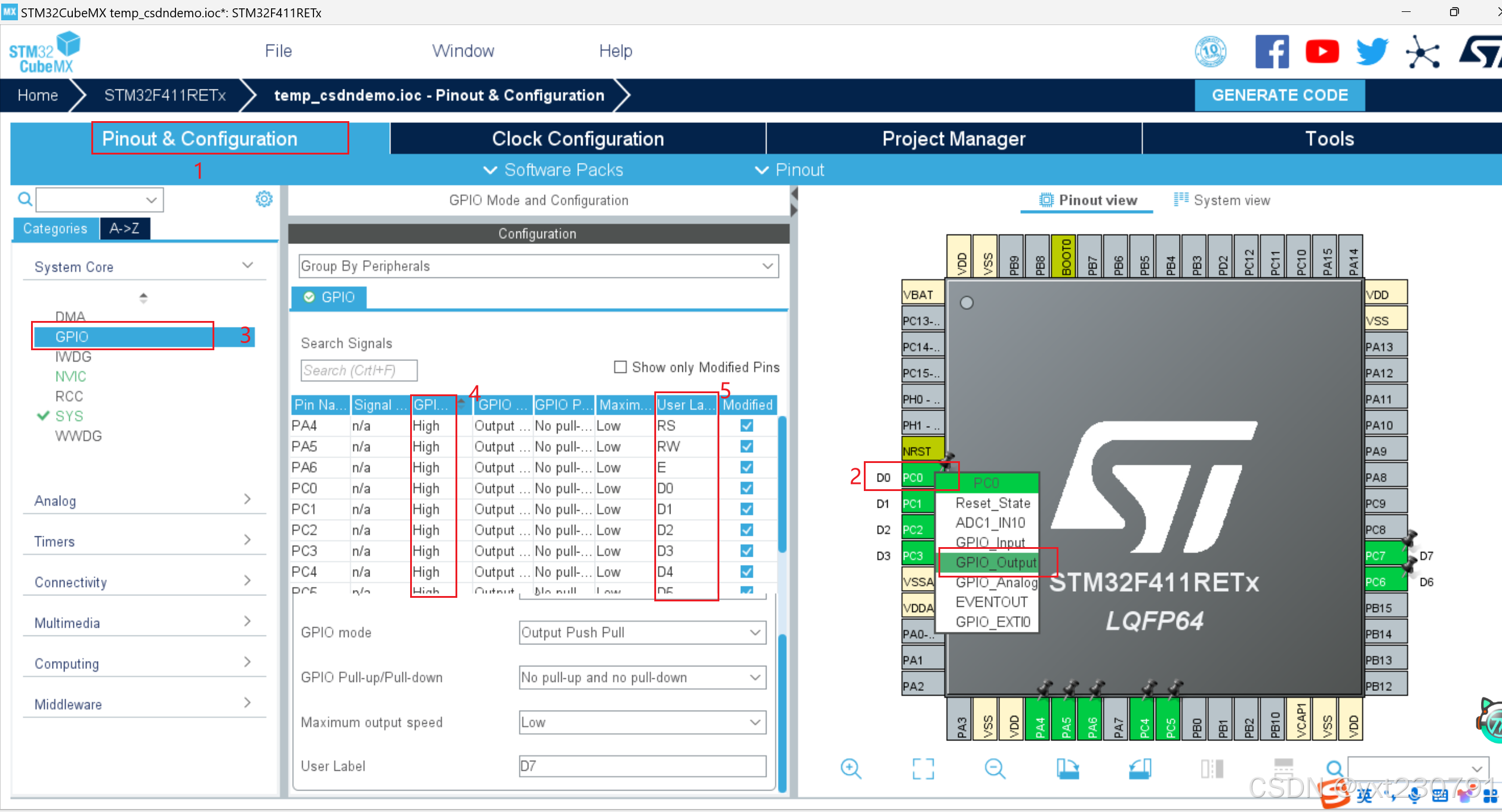Rotate pinout view clockwise
Screen dimensions: 1502x812
click(1067, 768)
